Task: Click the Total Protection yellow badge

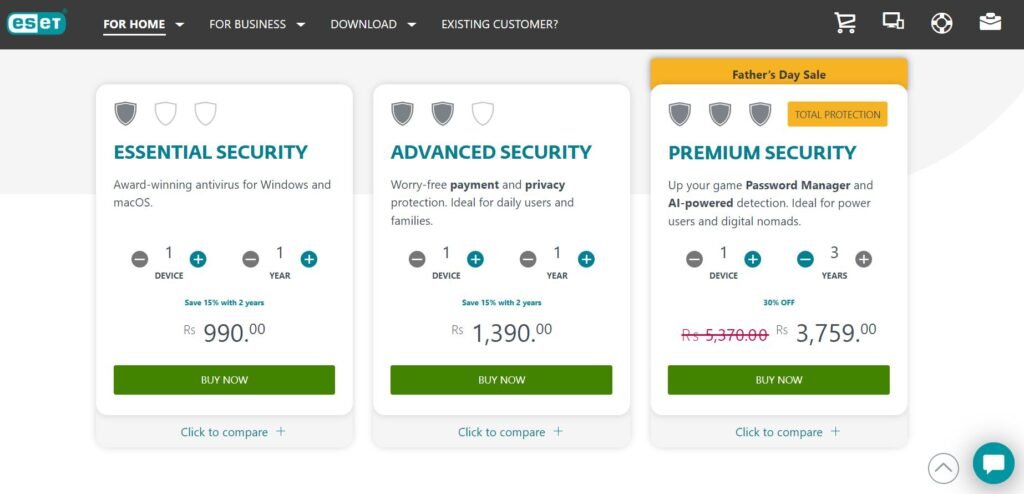Action: [x=837, y=114]
